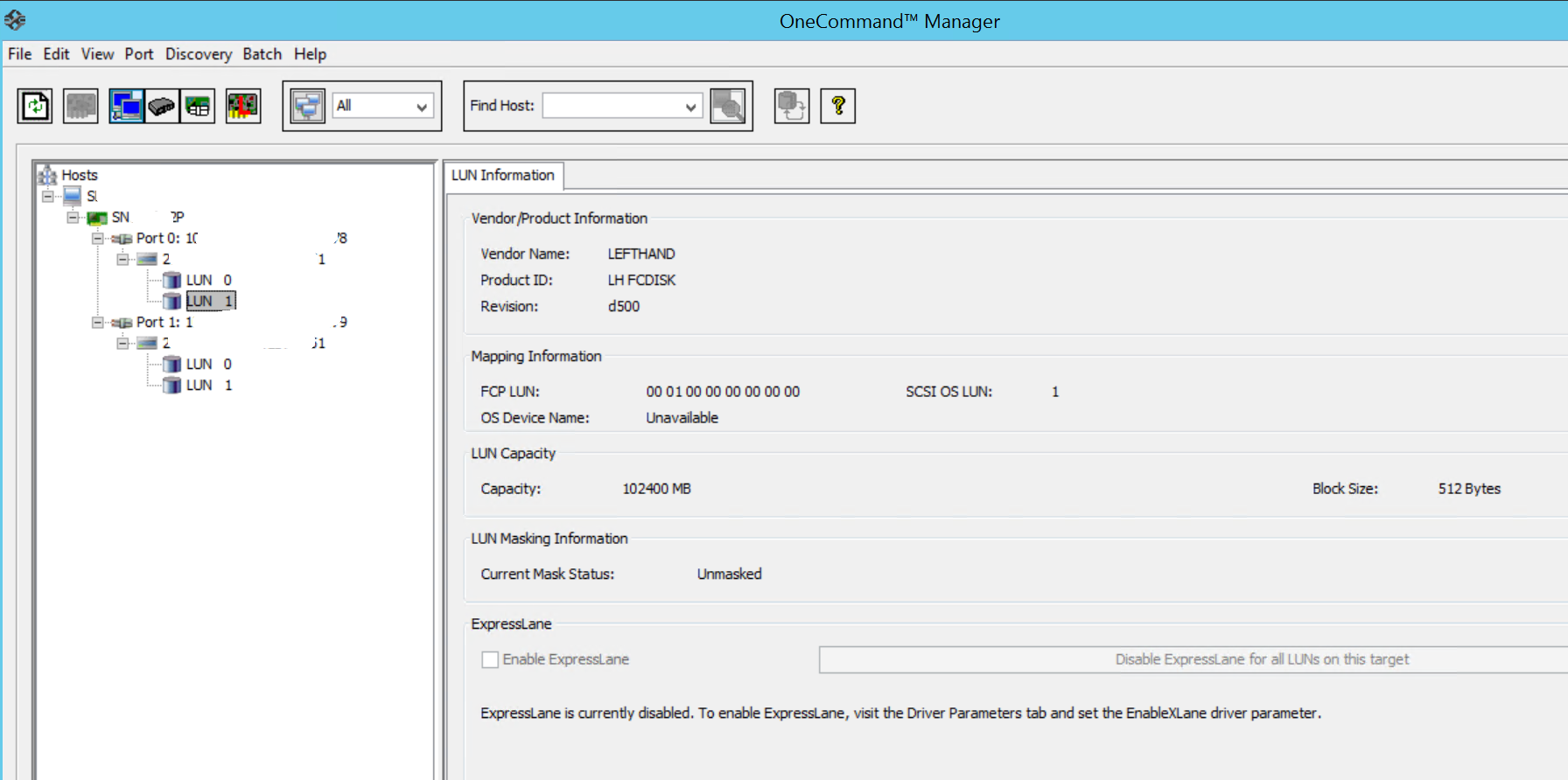Select LUN 1 label under Port 1

click(x=209, y=385)
